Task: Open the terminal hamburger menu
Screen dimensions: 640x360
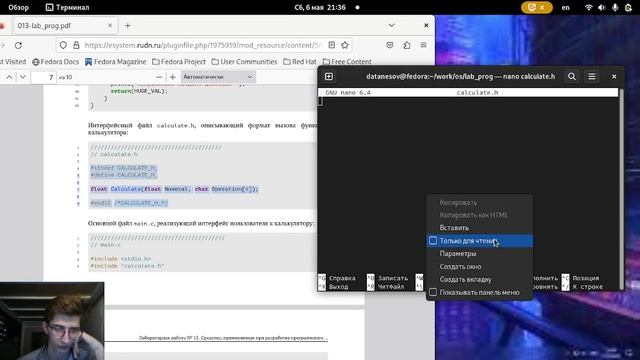Action: point(591,76)
